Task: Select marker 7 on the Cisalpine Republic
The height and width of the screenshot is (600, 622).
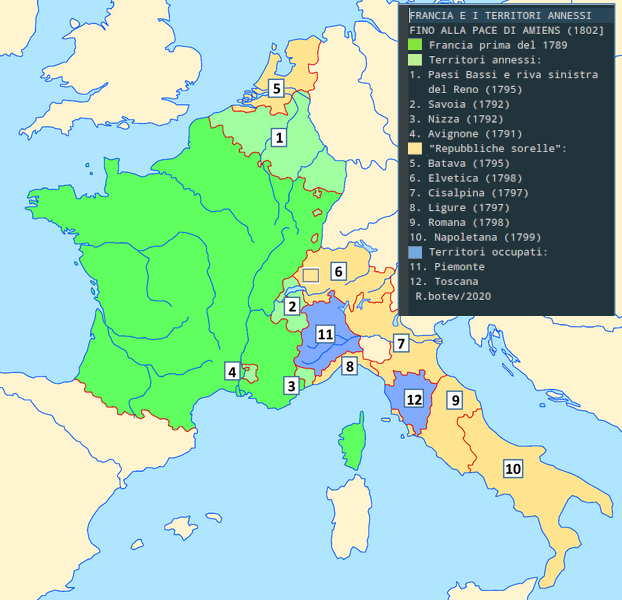Action: coord(400,344)
